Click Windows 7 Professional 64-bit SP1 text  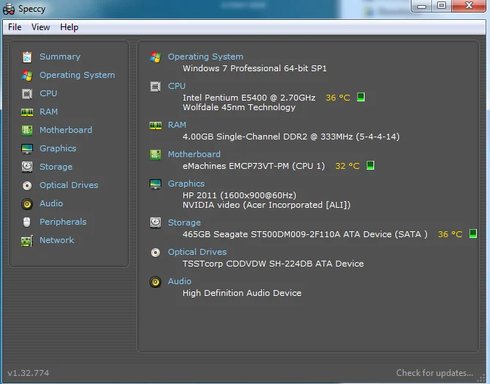[x=255, y=68]
